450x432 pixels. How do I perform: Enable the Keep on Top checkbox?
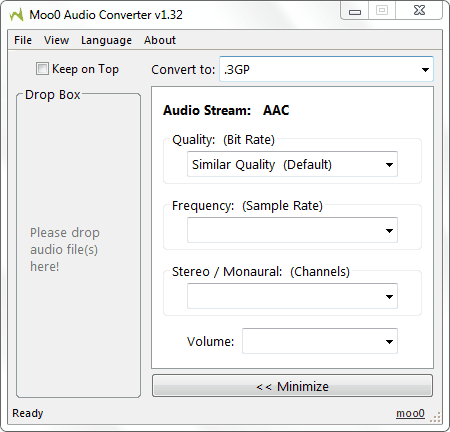[x=42, y=69]
